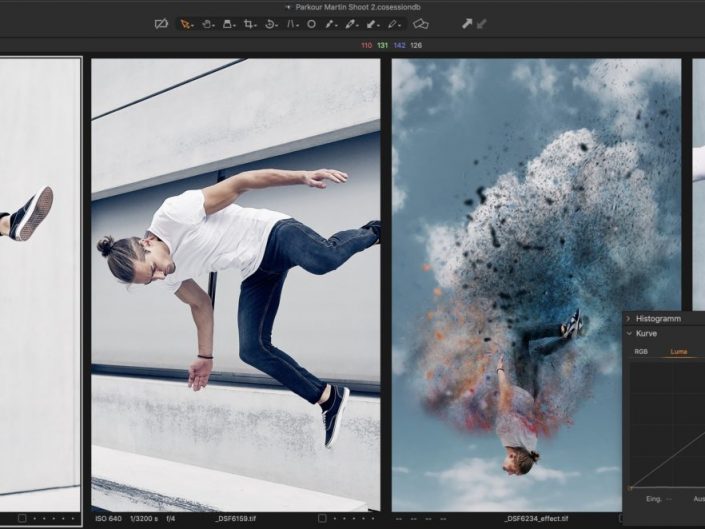The width and height of the screenshot is (705, 529).
Task: Set one-star rating on the leftmost image
Action: [34, 519]
